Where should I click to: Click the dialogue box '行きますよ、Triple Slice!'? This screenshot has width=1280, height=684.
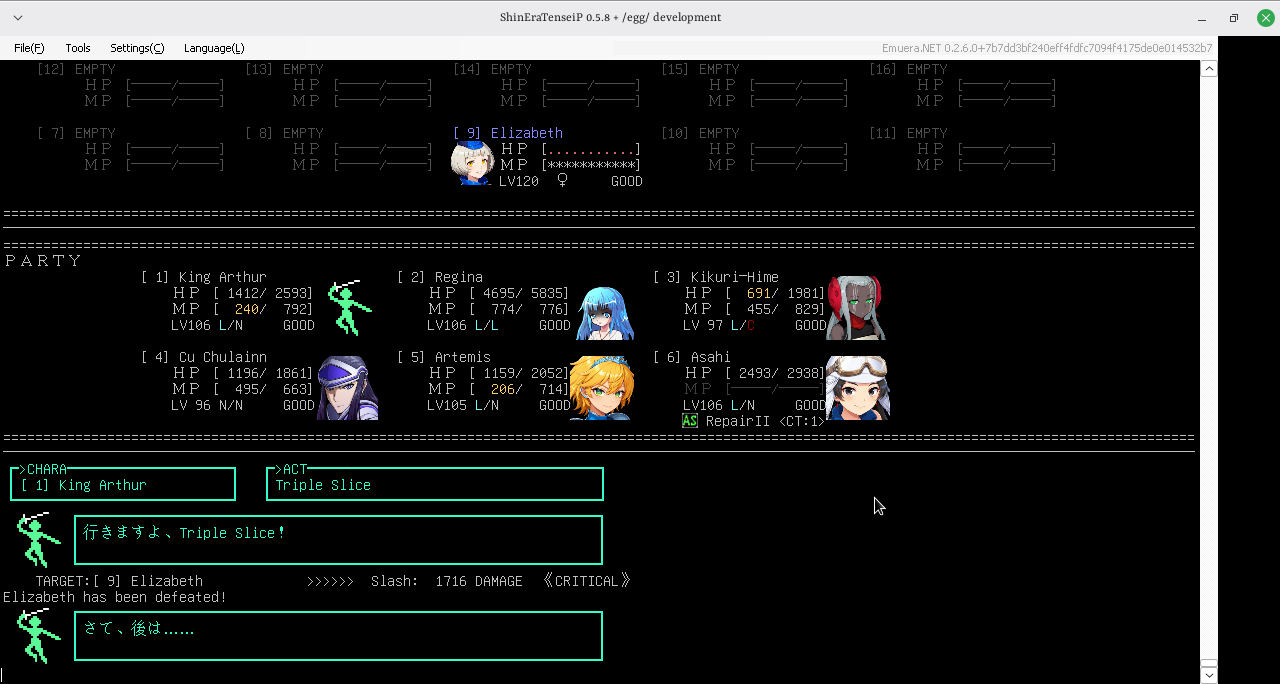click(338, 540)
